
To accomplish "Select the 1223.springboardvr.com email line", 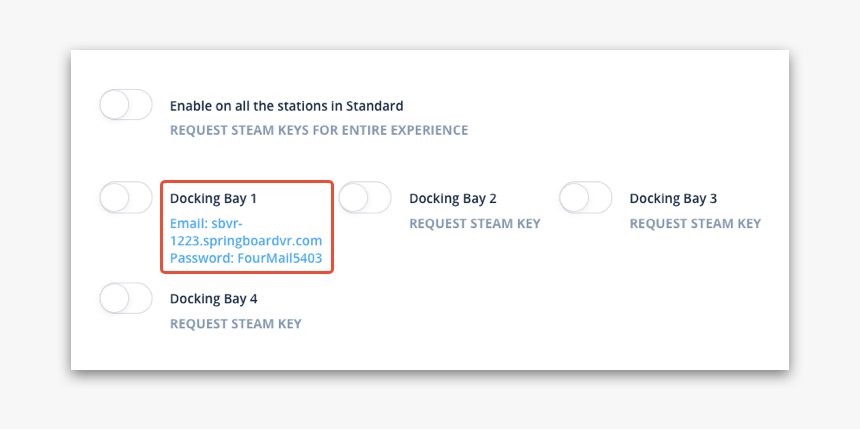I will (246, 241).
